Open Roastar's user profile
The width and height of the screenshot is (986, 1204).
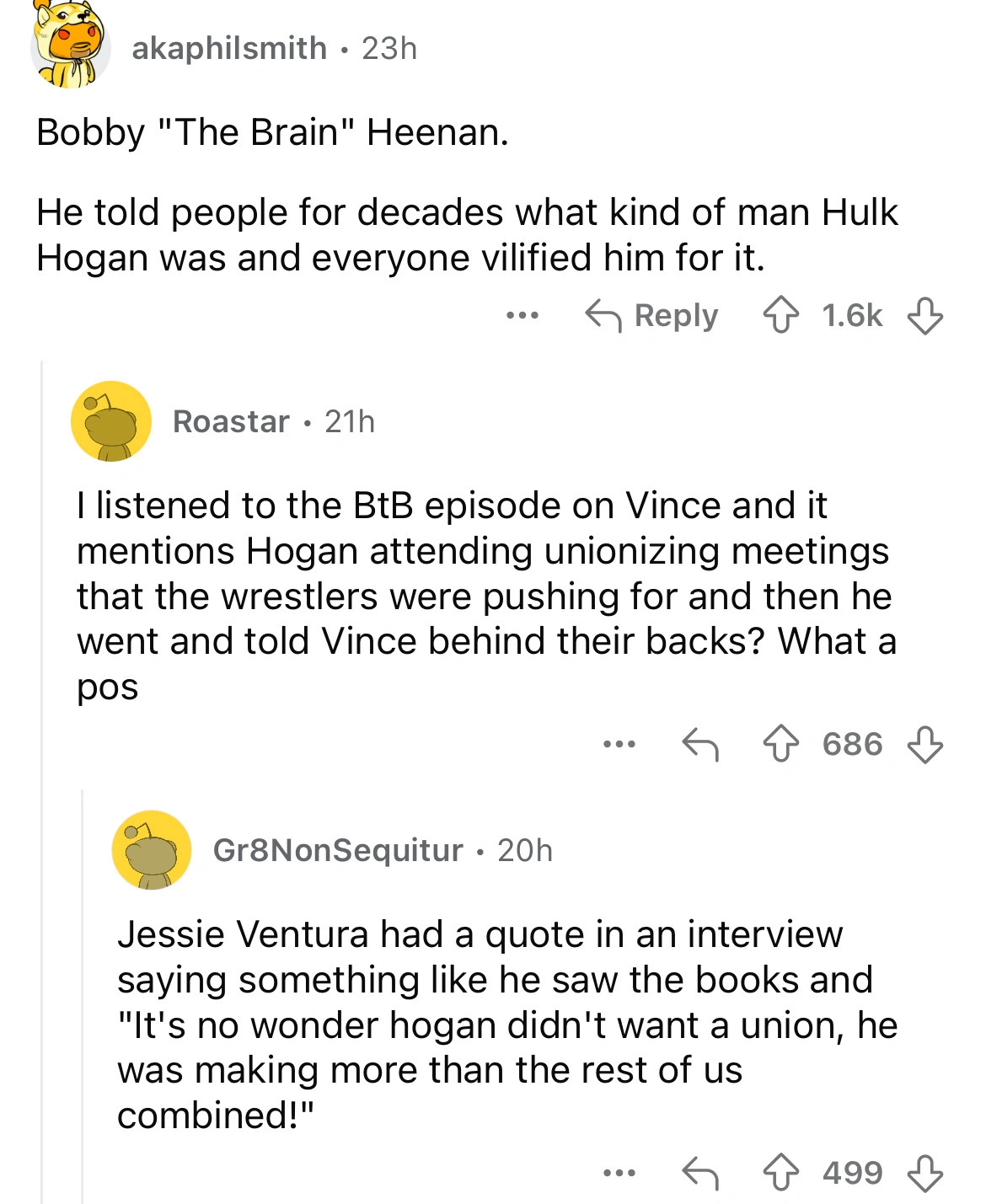tap(231, 421)
